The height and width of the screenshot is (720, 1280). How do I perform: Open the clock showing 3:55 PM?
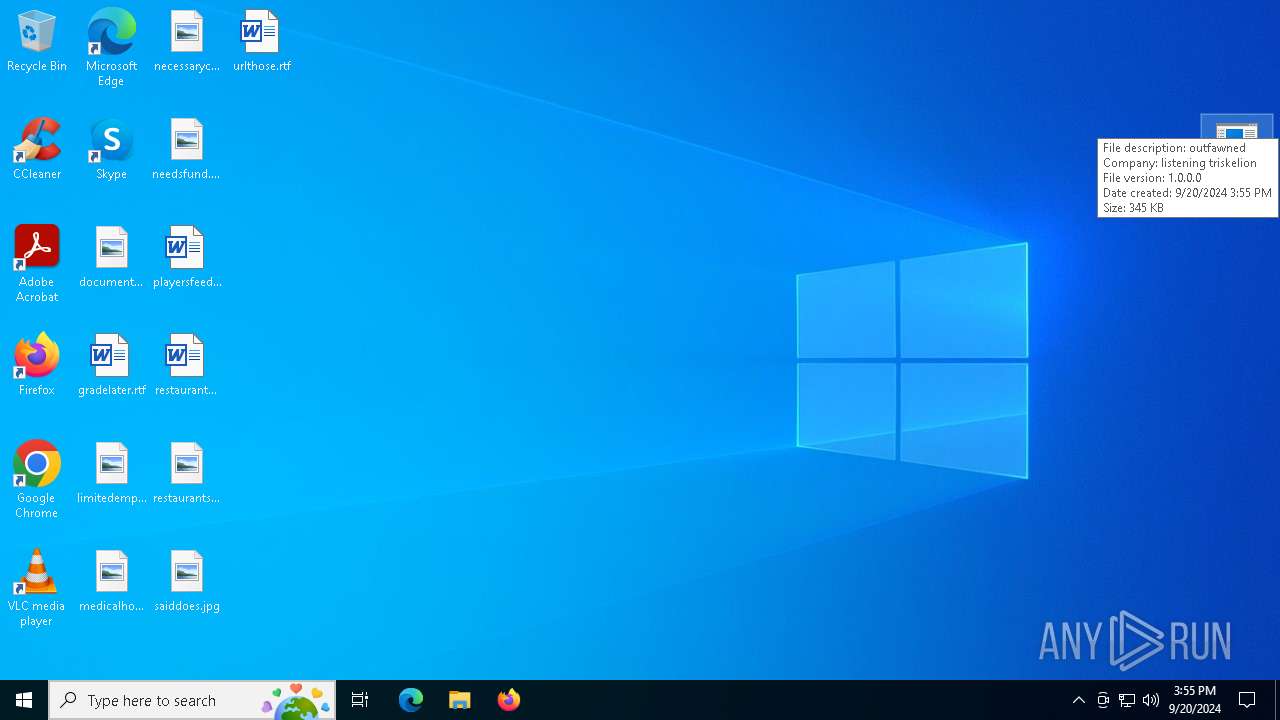click(1195, 700)
